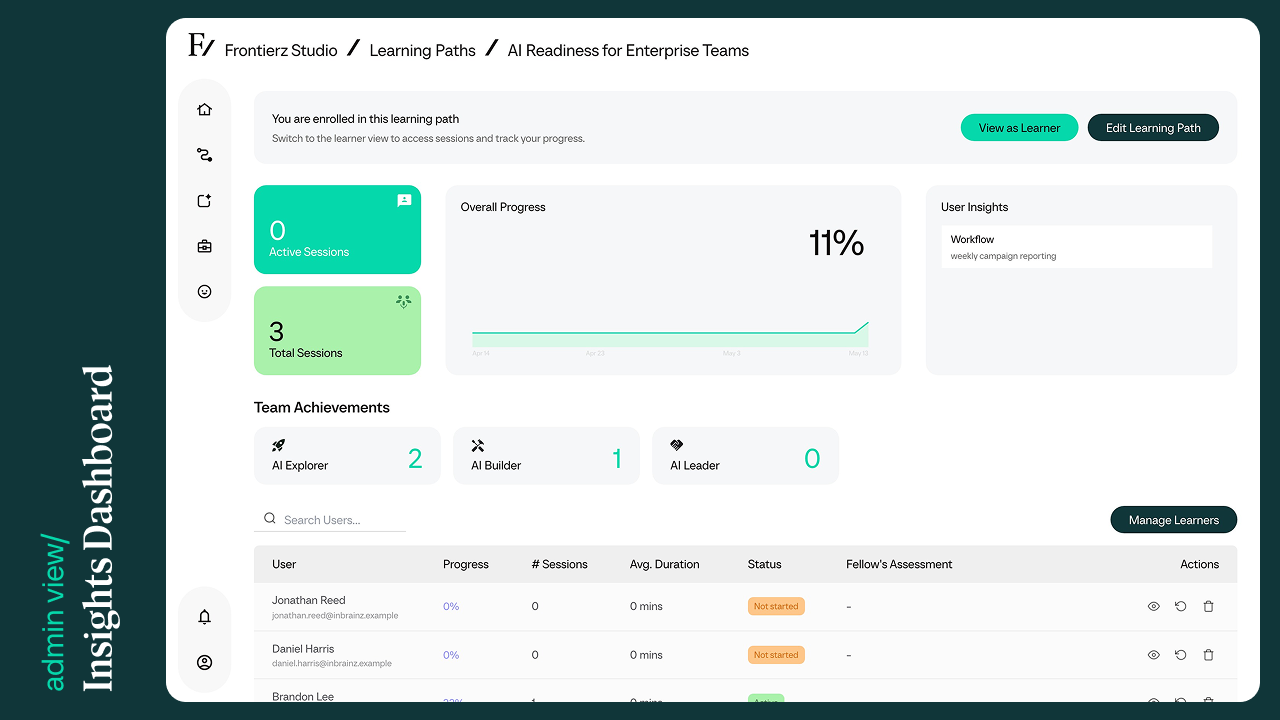This screenshot has width=1280, height=720.
Task: Open the AI Leader achievement card
Action: (745, 456)
